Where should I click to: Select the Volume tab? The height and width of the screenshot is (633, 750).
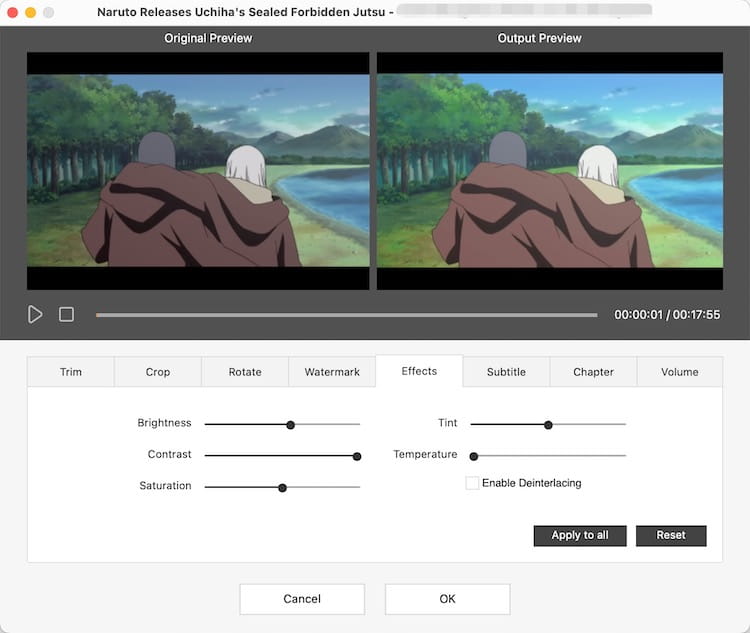pyautogui.click(x=680, y=372)
